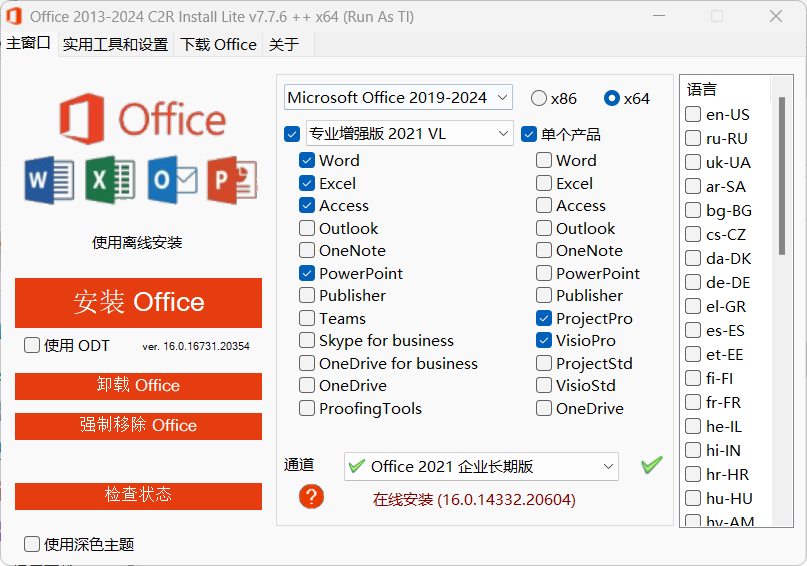
Task: Close the Office C2R Install window
Action: (x=776, y=16)
